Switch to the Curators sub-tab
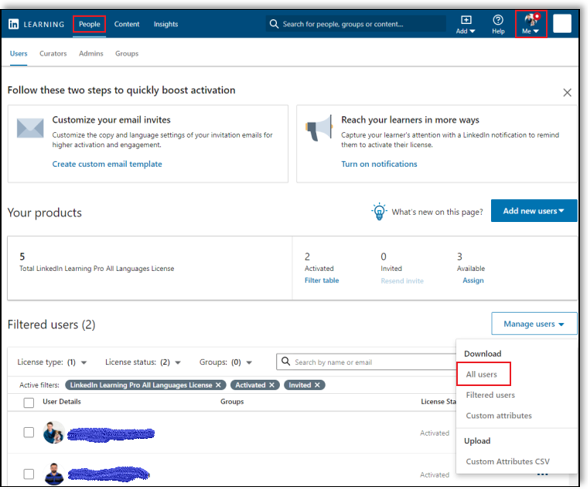 pyautogui.click(x=53, y=54)
